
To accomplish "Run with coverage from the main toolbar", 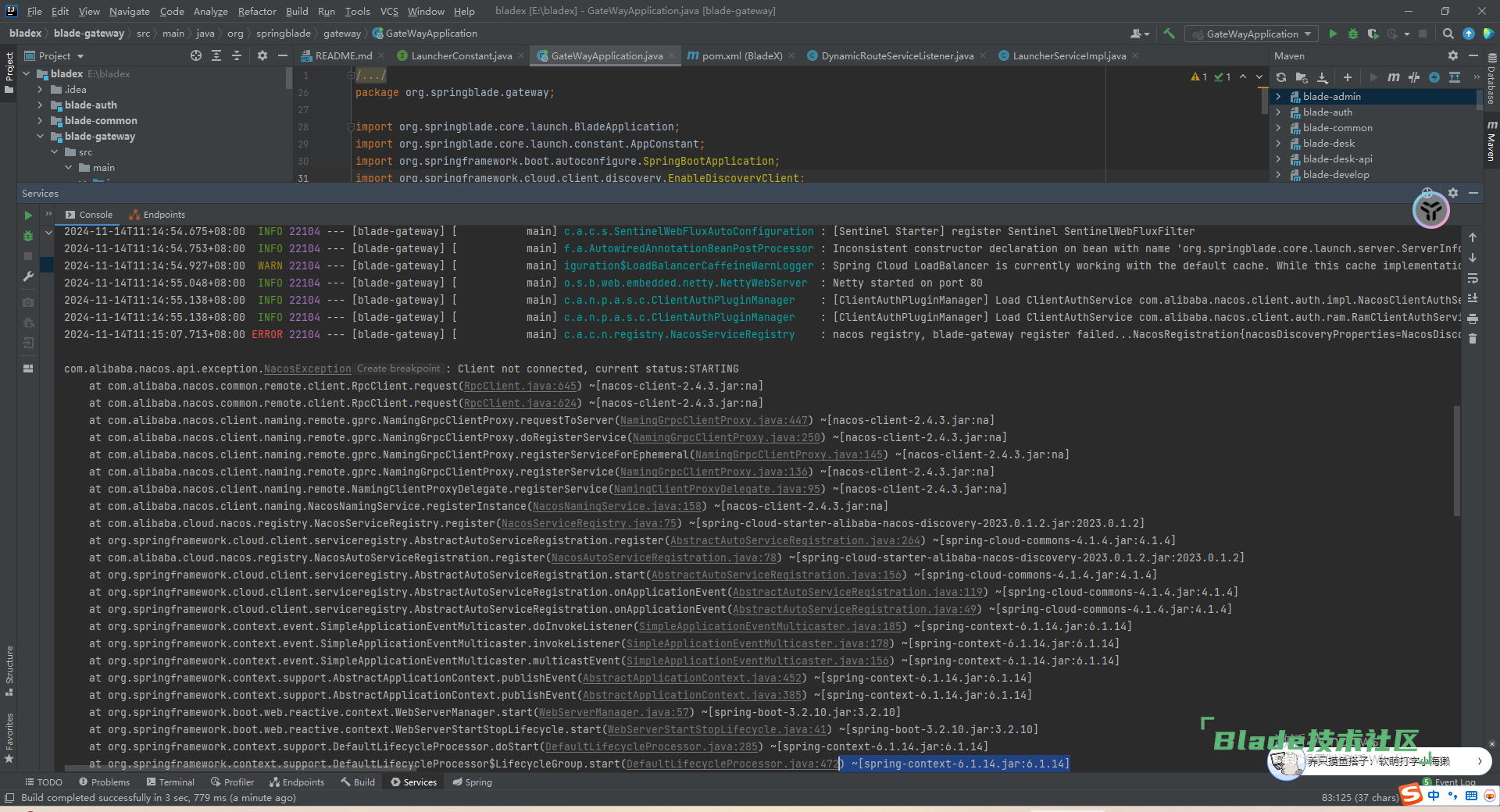I will click(x=1373, y=34).
